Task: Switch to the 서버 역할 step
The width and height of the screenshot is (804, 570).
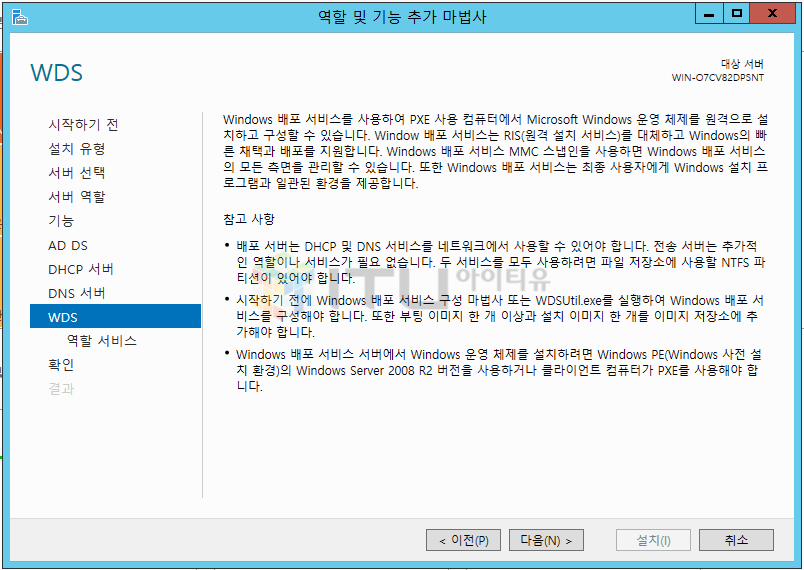Action: coord(77,196)
